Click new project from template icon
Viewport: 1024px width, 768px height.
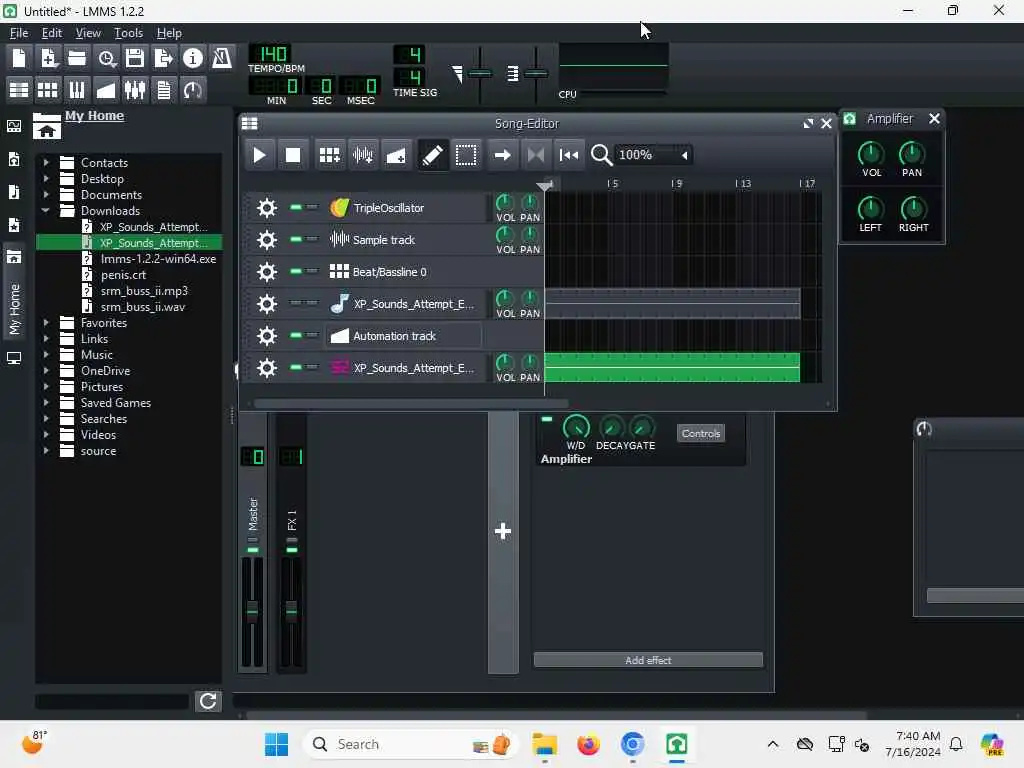(48, 58)
